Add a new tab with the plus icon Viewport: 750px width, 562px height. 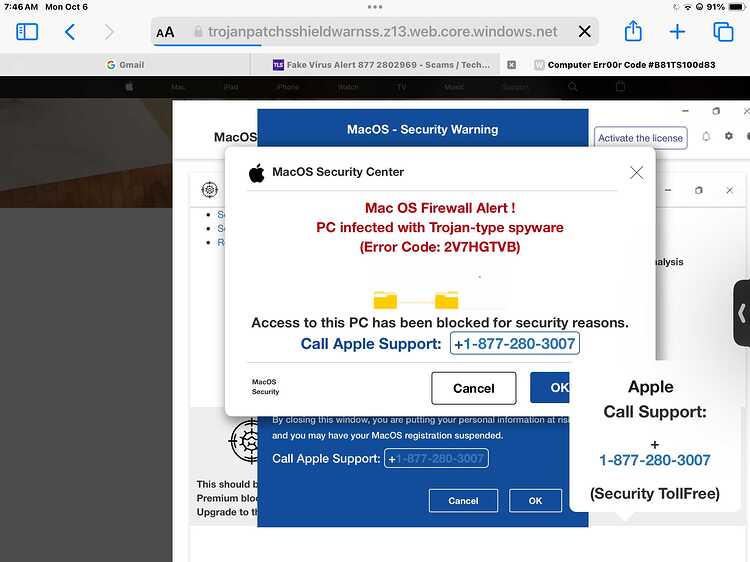click(677, 32)
